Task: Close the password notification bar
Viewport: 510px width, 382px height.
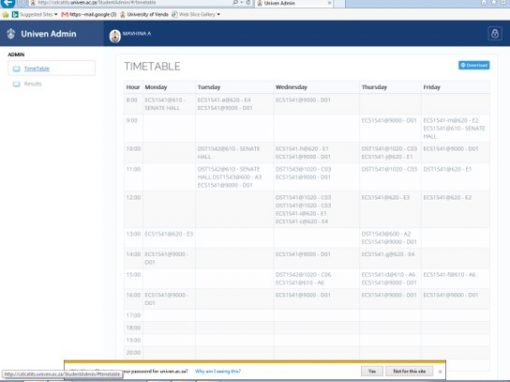Action: tap(440, 371)
